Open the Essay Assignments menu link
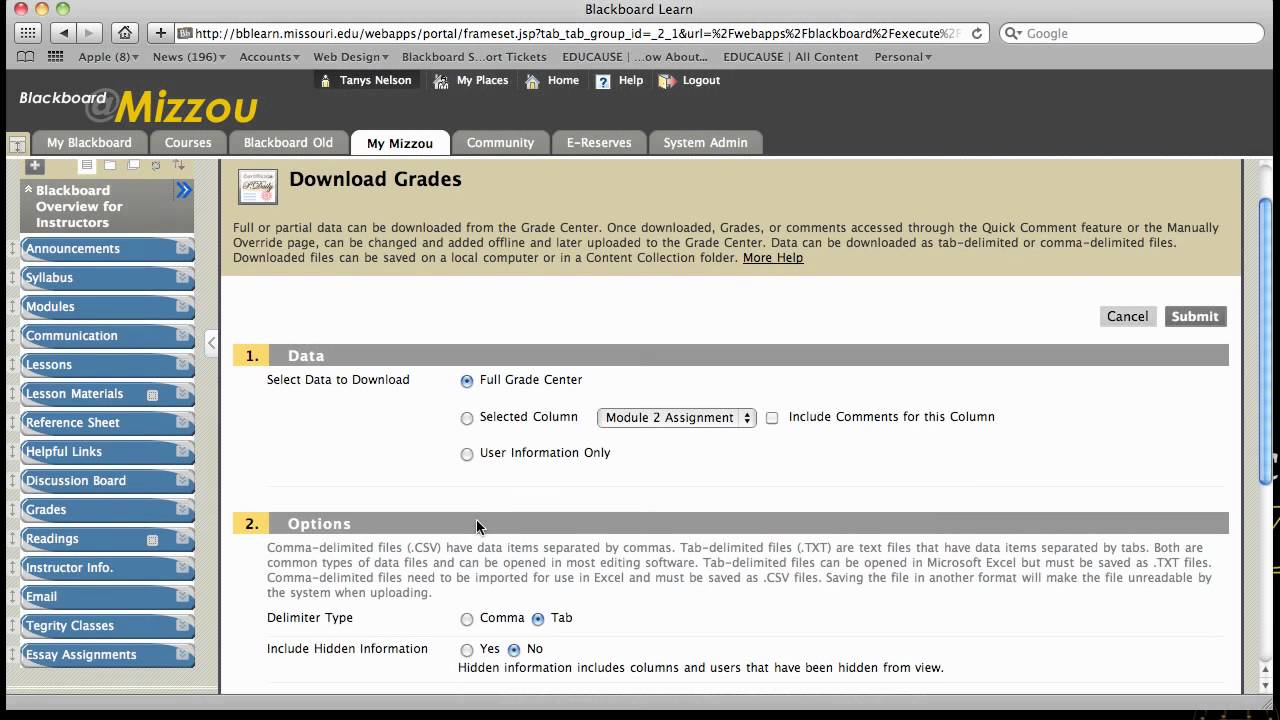The width and height of the screenshot is (1280, 720). tap(81, 655)
